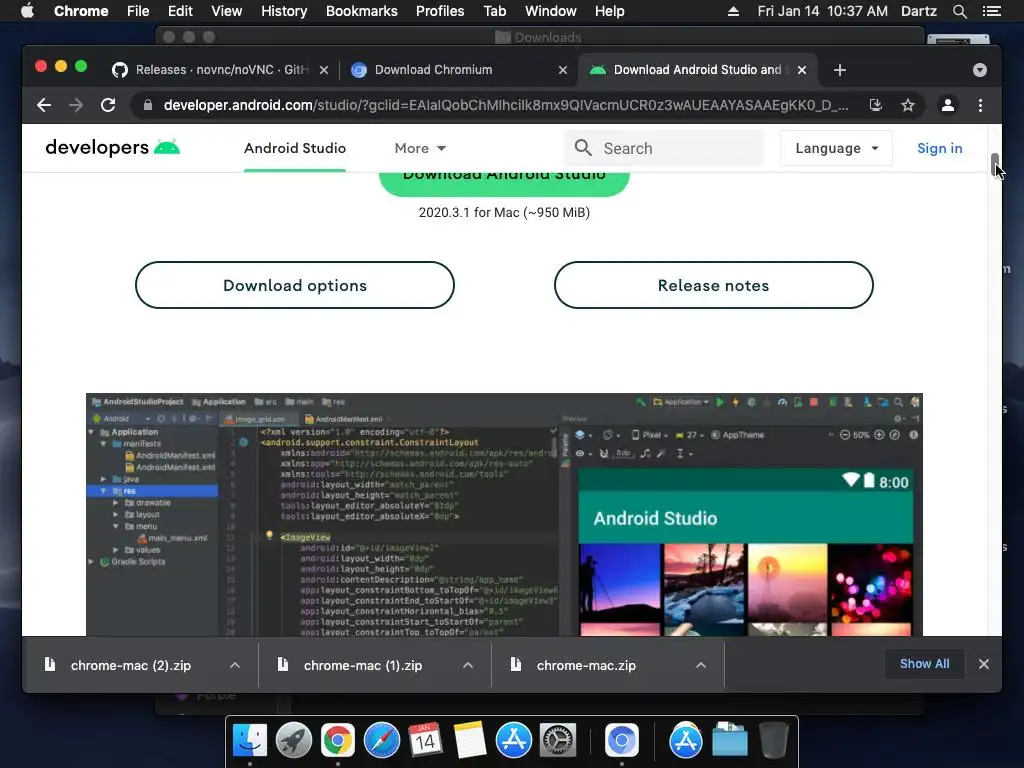Open the Bookmarks menu
The height and width of the screenshot is (768, 1024).
pyautogui.click(x=362, y=11)
